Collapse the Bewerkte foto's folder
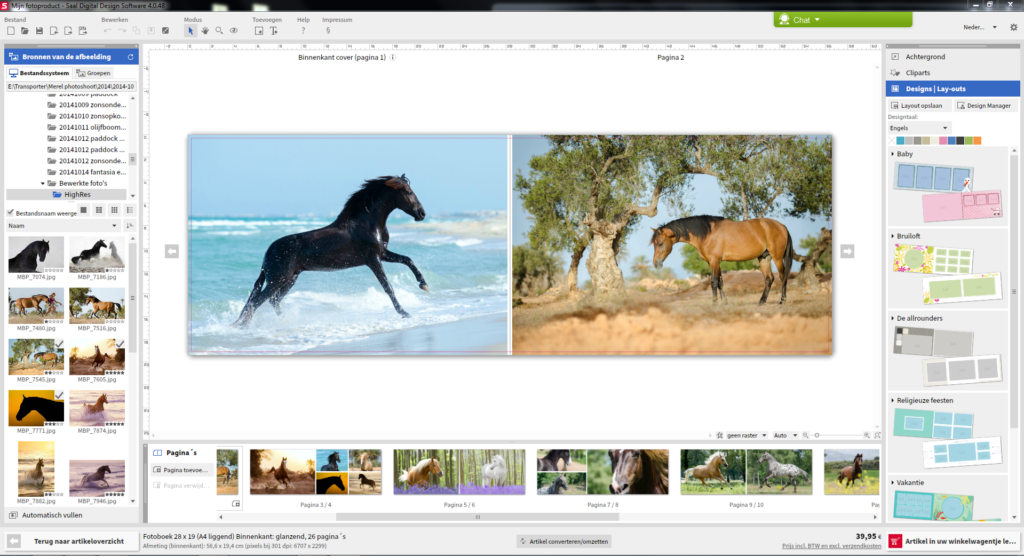Screen dimensions: 1024x556 click(x=43, y=183)
